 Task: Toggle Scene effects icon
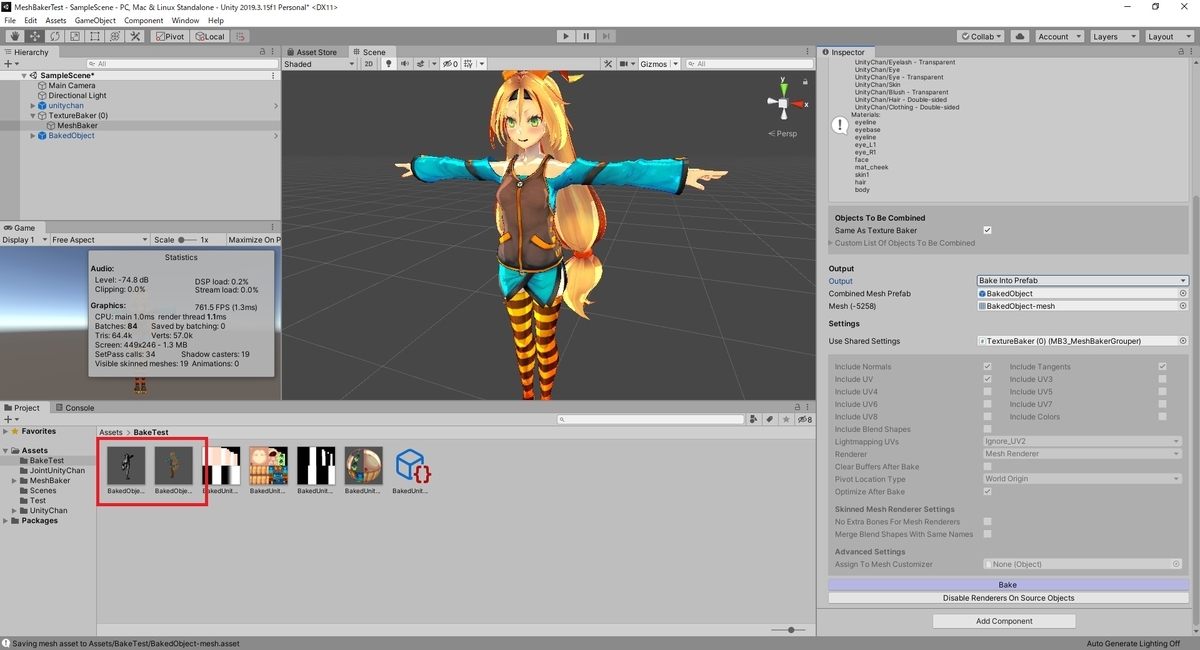point(422,64)
